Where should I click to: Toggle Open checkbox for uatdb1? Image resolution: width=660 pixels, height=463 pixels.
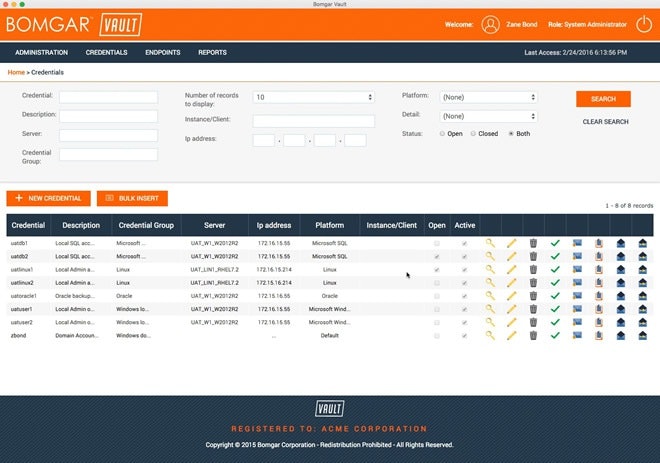point(437,243)
